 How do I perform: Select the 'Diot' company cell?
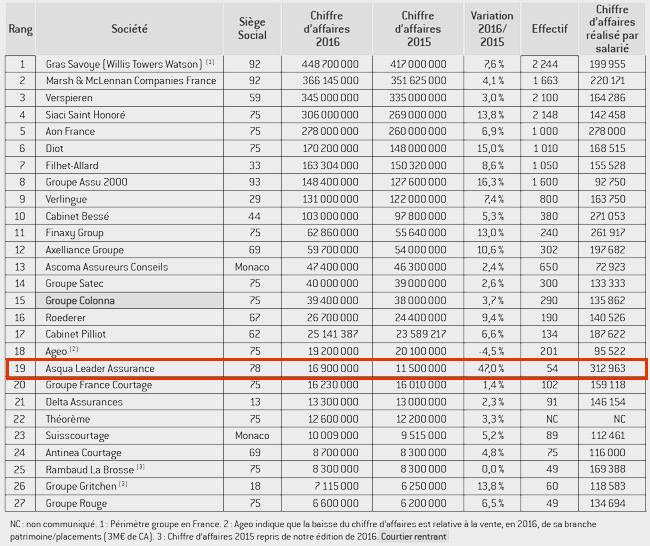pos(129,148)
